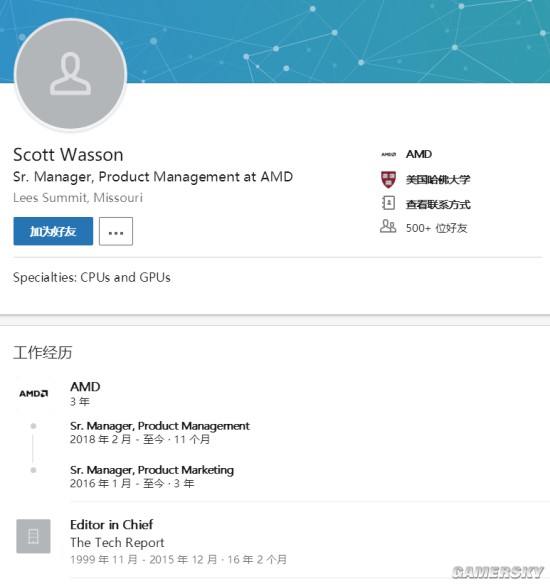Click the Scott Wasson profile name
550x584 pixels.
click(68, 155)
